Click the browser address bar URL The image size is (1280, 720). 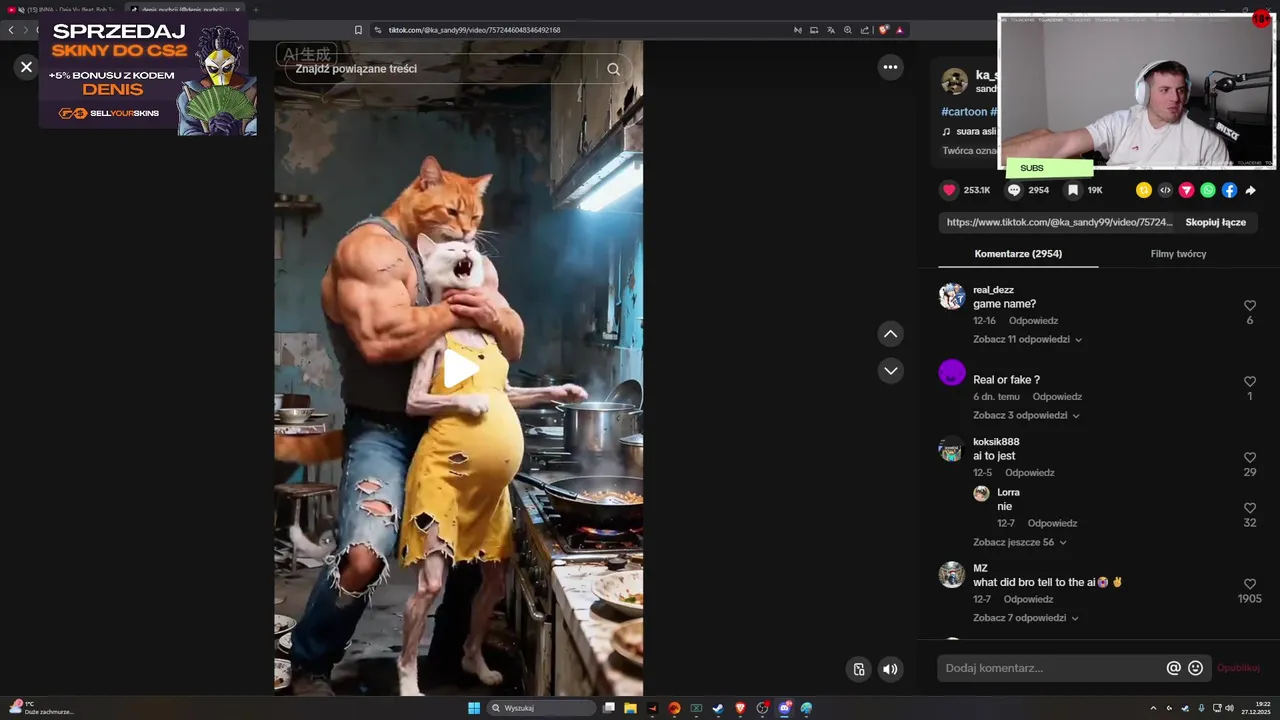474,30
